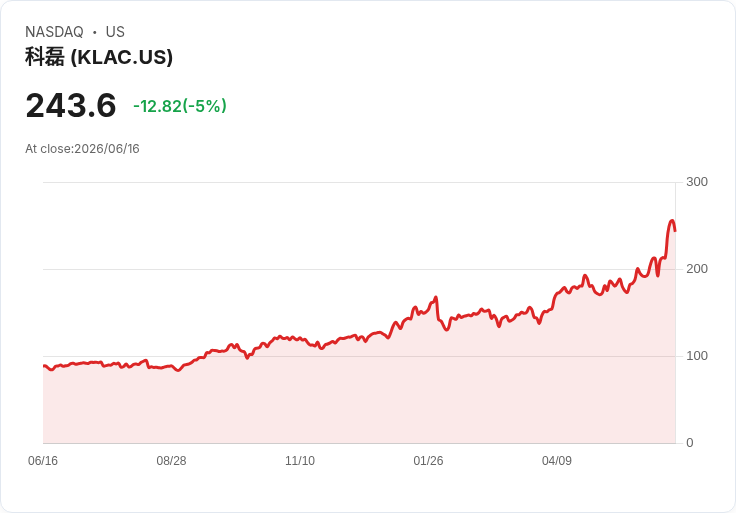This screenshot has height=513, width=736.
Task: Click the line's end point at right edge
Action: [x=675, y=230]
